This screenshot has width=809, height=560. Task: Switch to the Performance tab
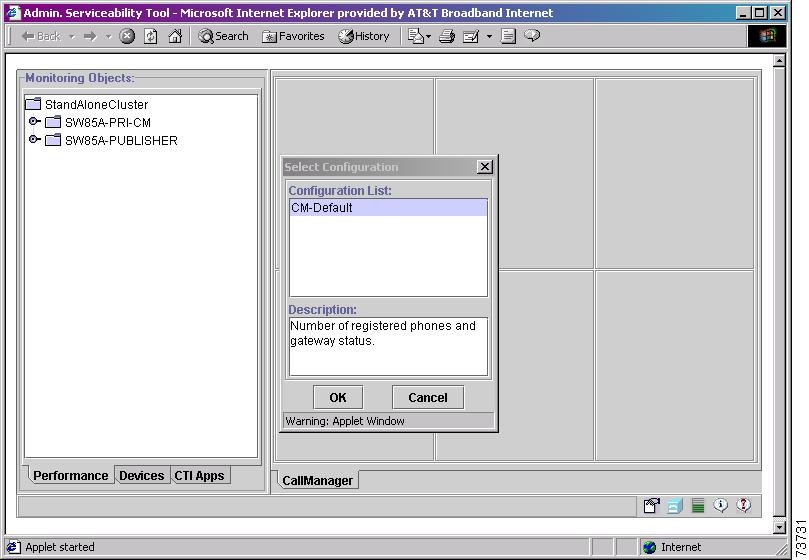(71, 475)
